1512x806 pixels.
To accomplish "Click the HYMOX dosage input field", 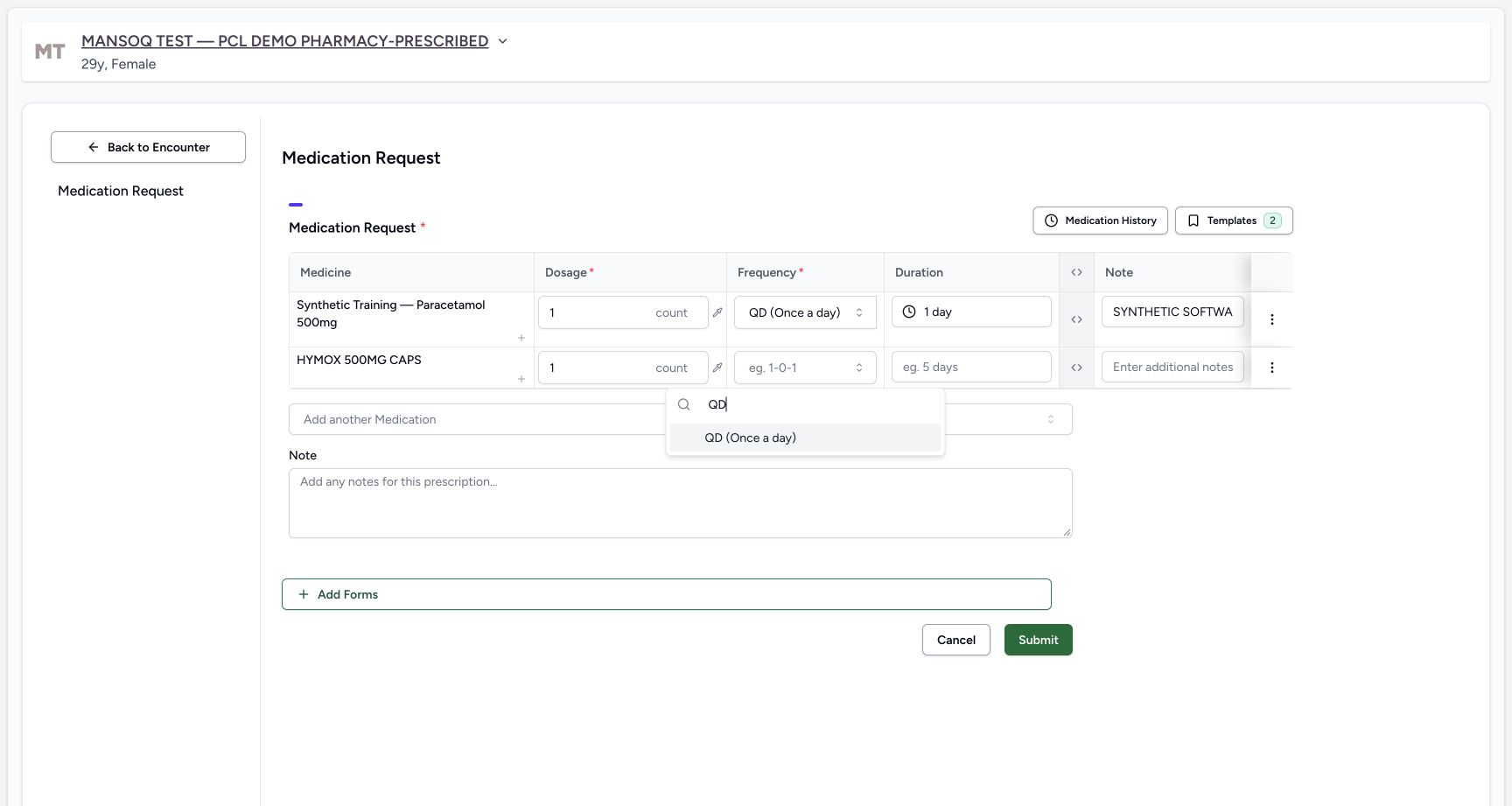I will tap(623, 368).
